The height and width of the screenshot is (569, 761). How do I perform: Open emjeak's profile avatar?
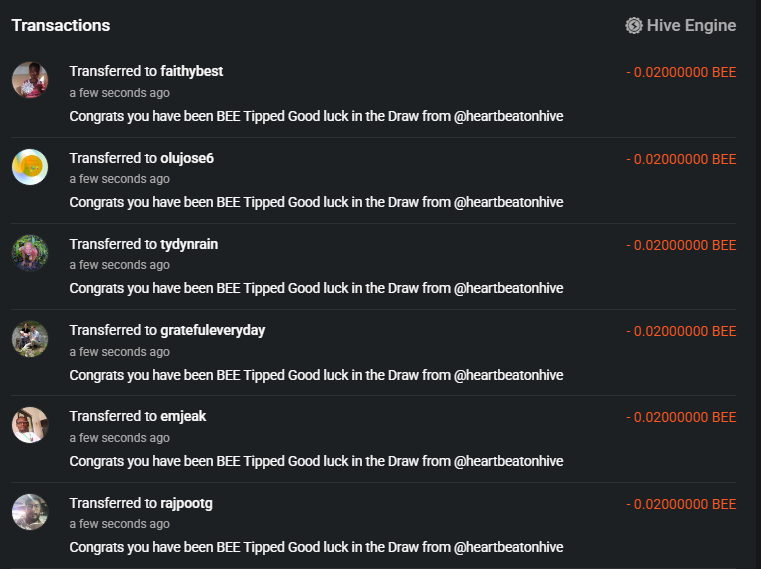(30, 424)
